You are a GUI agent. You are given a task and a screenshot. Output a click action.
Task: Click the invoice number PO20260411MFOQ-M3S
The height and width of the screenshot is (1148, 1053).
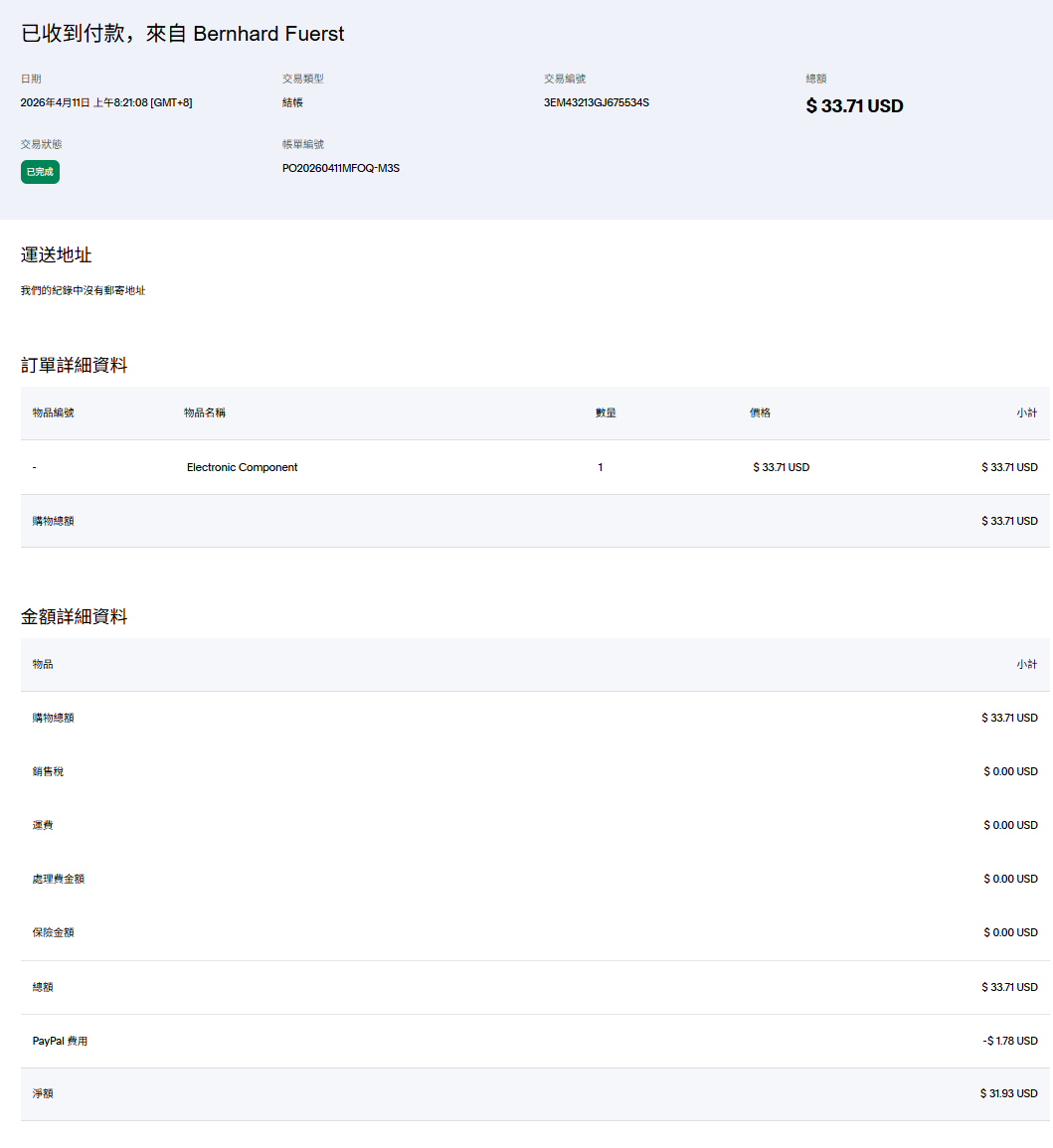pos(340,168)
